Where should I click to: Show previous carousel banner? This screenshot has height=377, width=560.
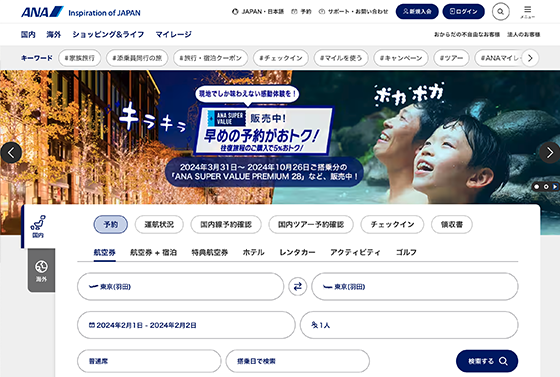coord(11,152)
